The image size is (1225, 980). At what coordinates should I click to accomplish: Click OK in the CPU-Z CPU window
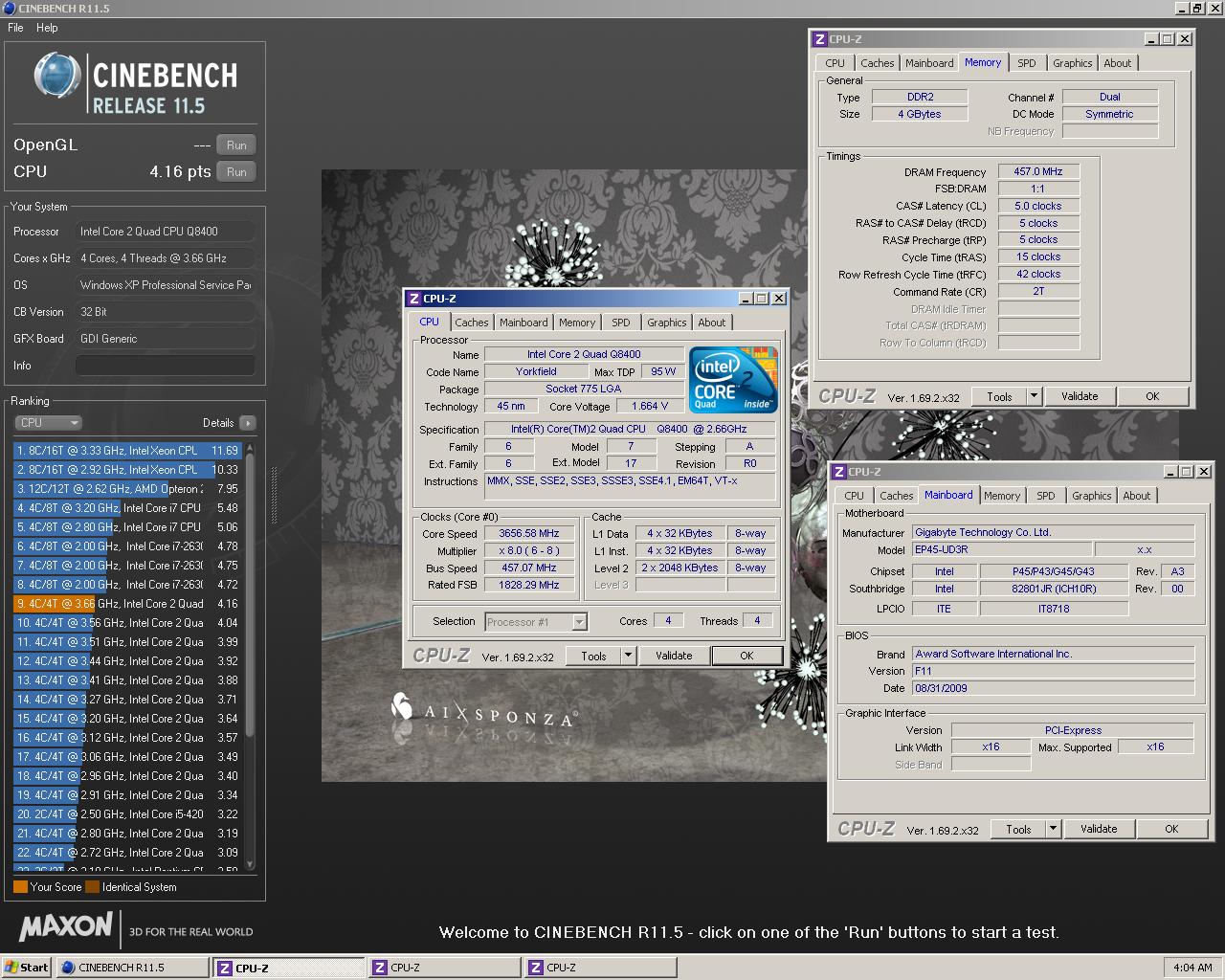746,656
